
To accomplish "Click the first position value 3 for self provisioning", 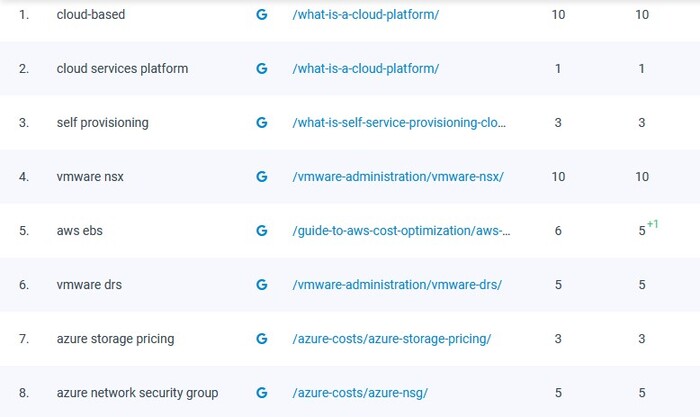I will click(x=558, y=123).
